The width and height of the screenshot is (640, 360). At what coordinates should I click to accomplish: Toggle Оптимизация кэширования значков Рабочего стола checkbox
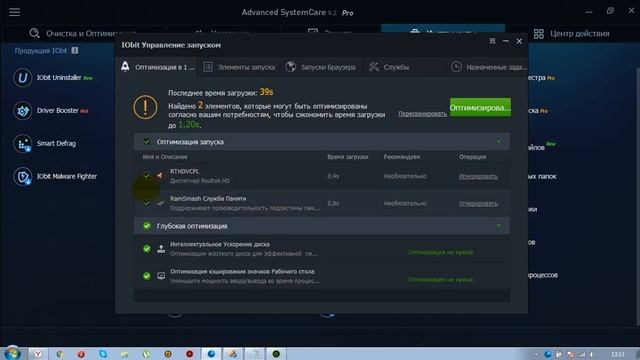[x=147, y=276]
